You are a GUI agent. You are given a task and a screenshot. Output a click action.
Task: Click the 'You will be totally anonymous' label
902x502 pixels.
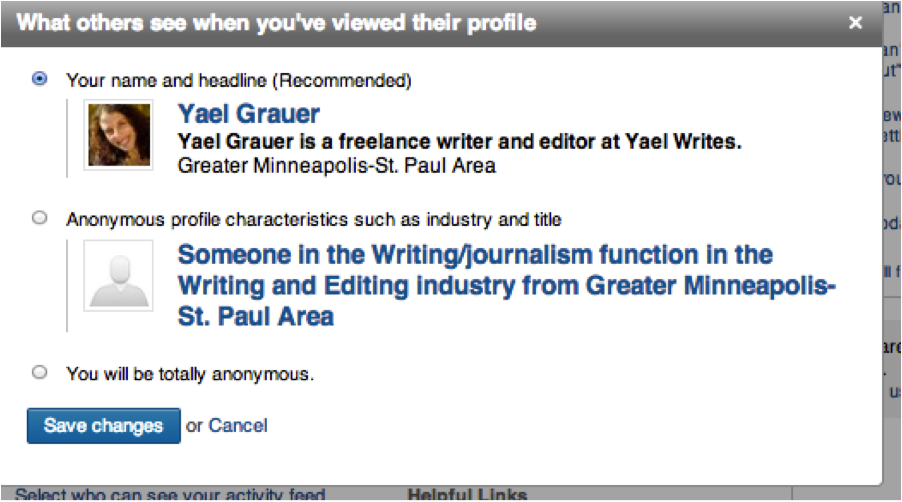point(190,374)
